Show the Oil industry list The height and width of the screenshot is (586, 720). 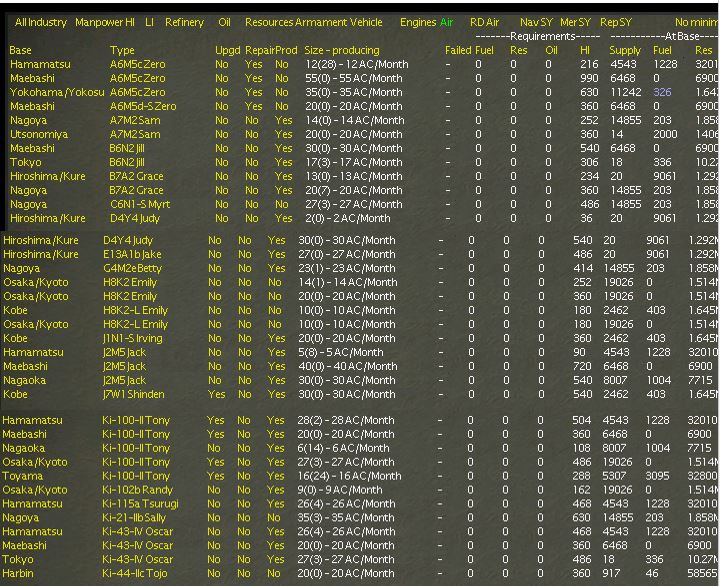tap(224, 22)
